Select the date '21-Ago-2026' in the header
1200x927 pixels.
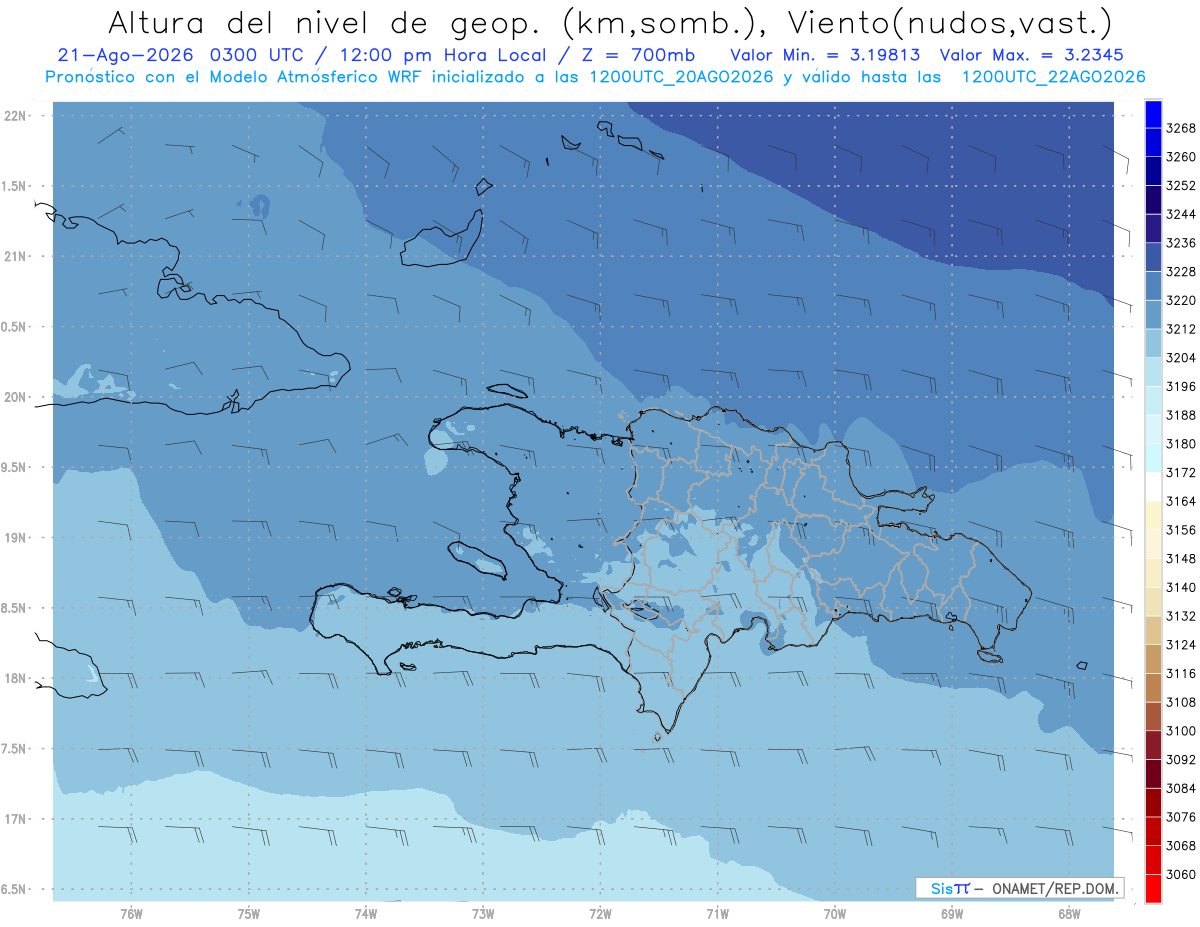pyautogui.click(x=124, y=55)
